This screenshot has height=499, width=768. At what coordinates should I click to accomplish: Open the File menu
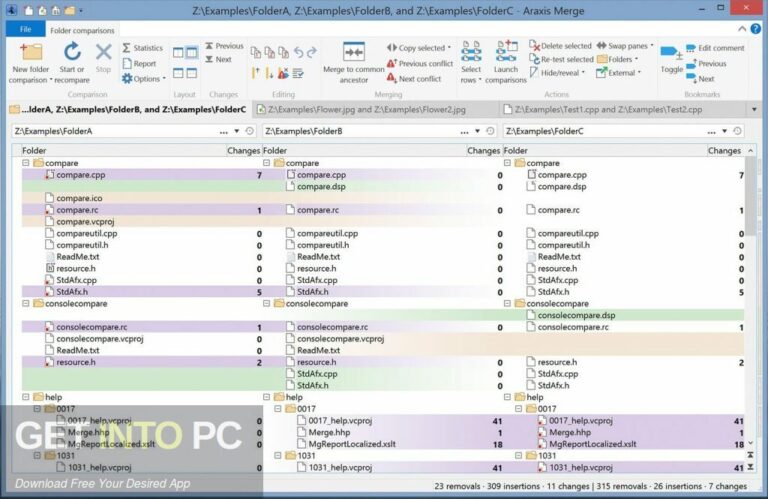tap(25, 29)
